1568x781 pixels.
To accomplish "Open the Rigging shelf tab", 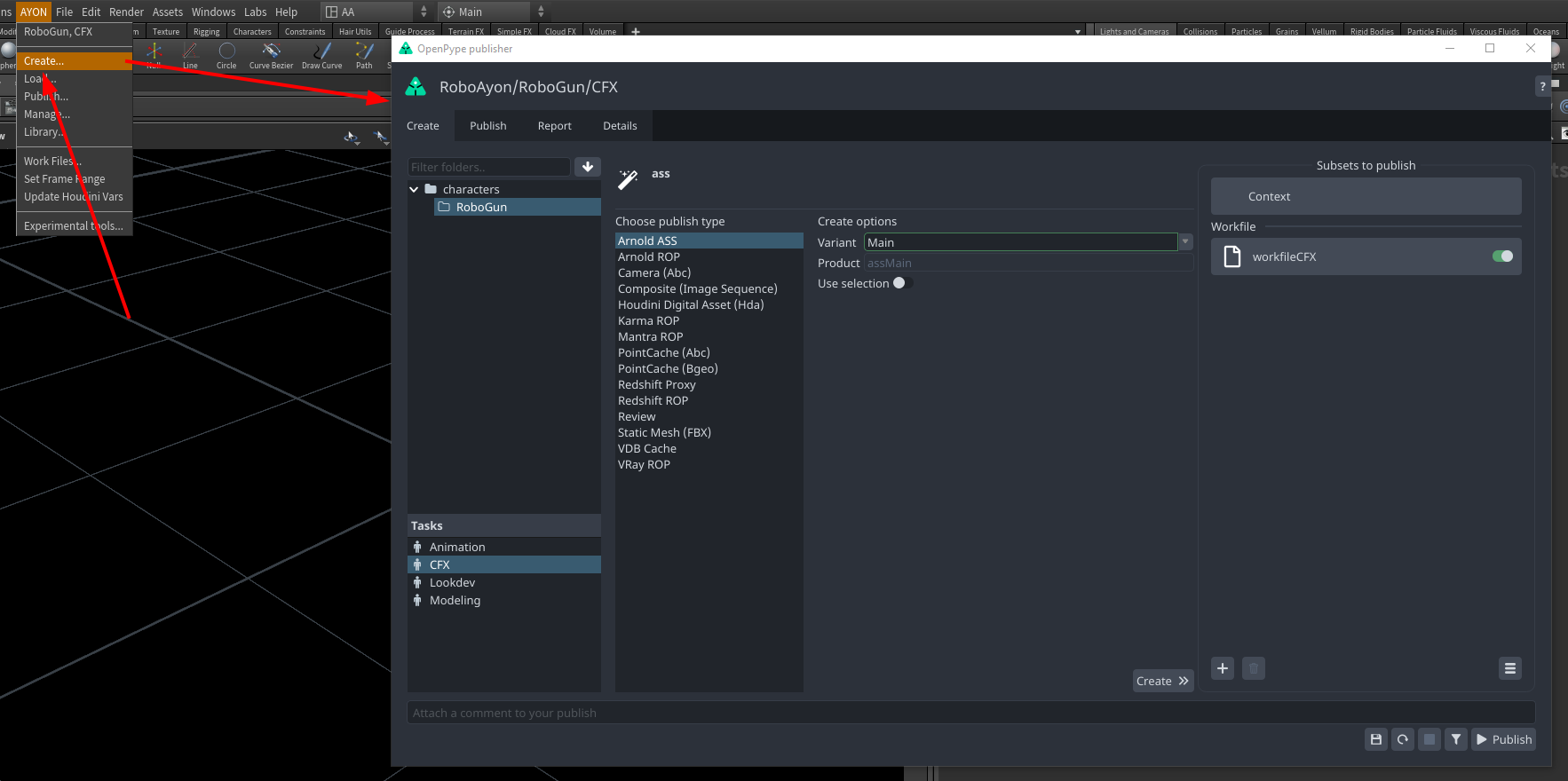I will tap(206, 31).
